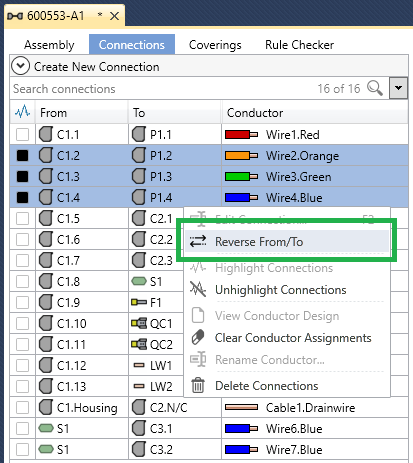Sort by the From column header
Screen dimensions: 413x463
point(82,112)
